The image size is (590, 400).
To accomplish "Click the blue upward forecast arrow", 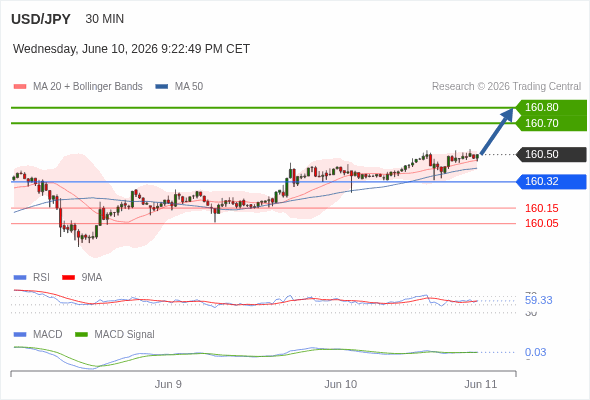I will pyautogui.click(x=497, y=131).
